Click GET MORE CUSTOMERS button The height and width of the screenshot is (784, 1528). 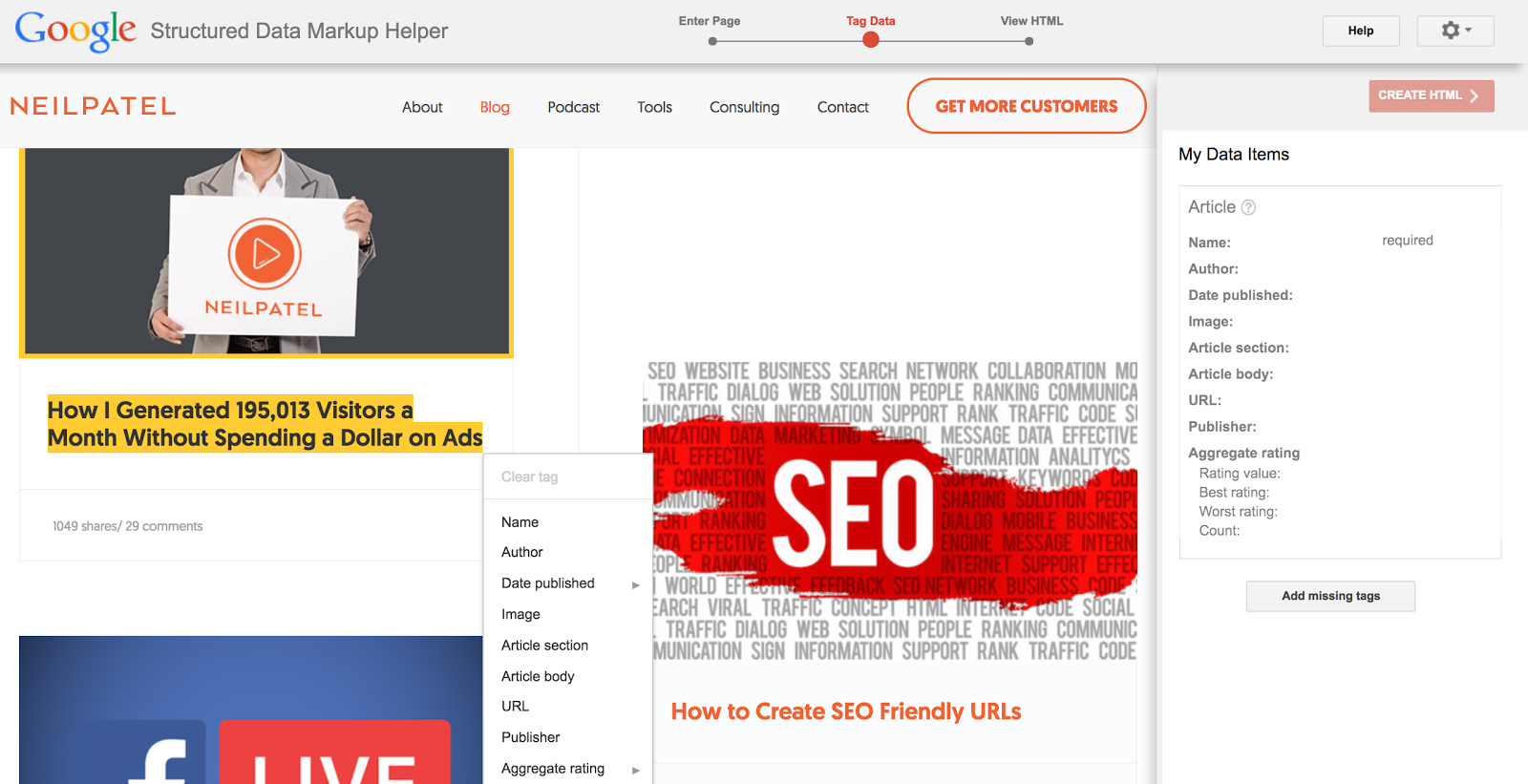(1027, 106)
